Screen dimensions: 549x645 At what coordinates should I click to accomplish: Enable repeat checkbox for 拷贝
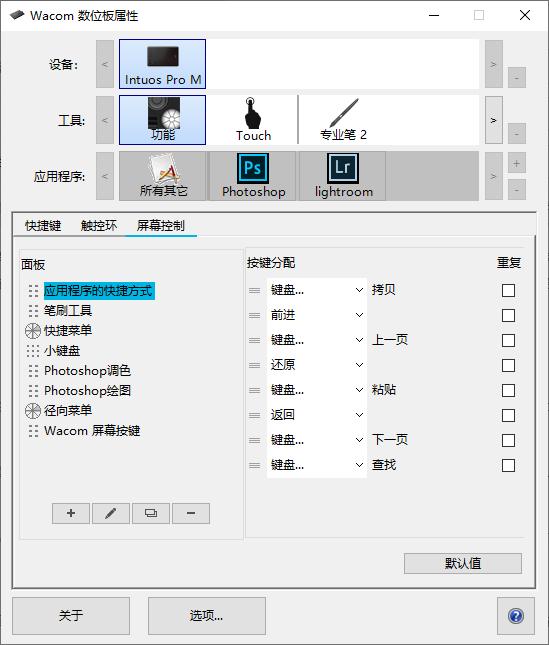(x=508, y=290)
